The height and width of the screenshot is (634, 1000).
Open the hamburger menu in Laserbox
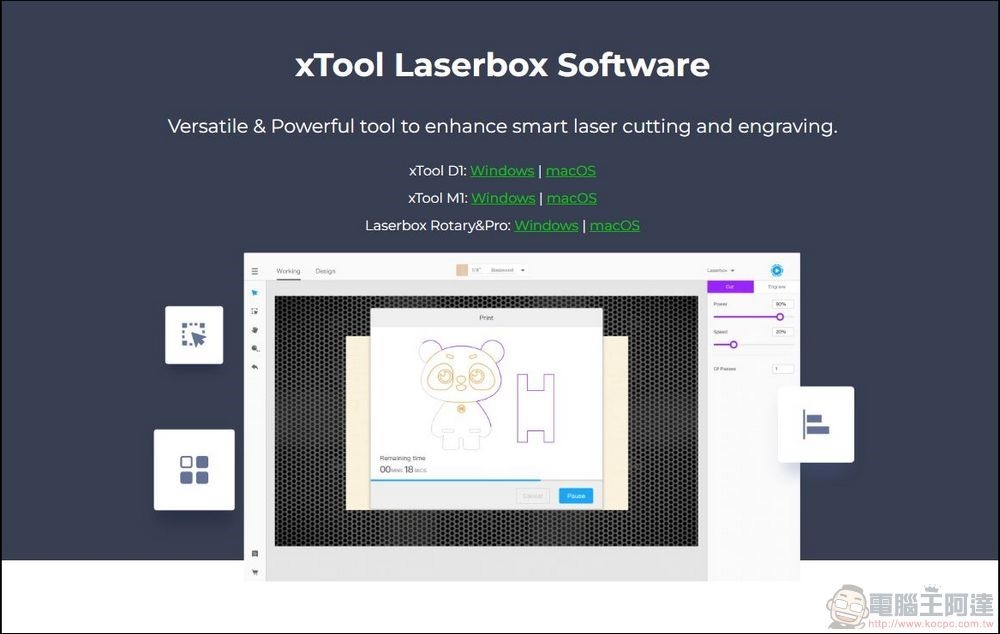click(255, 271)
